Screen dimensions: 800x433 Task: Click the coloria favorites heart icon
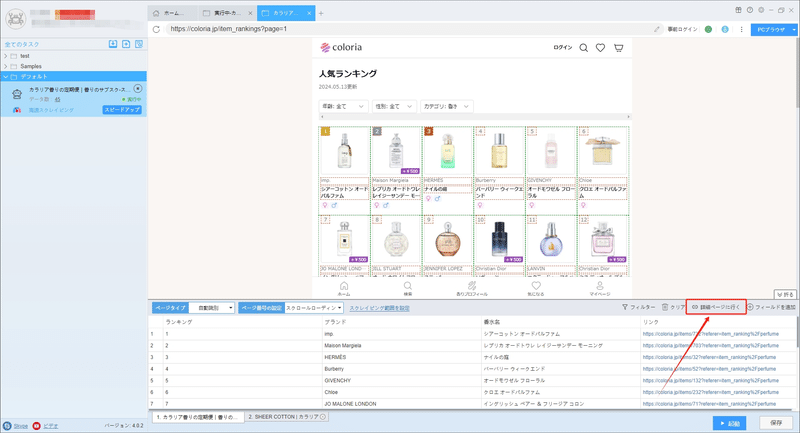pos(601,47)
